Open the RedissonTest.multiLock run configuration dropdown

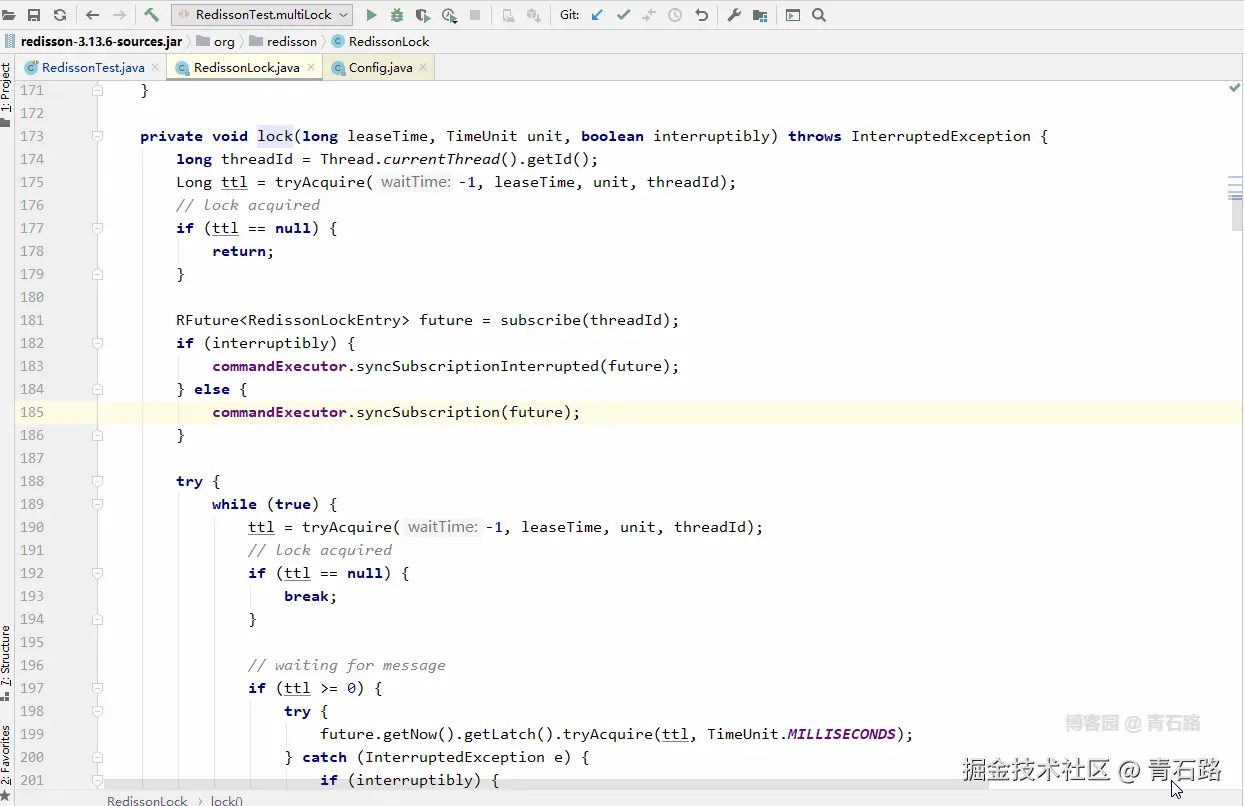point(262,15)
